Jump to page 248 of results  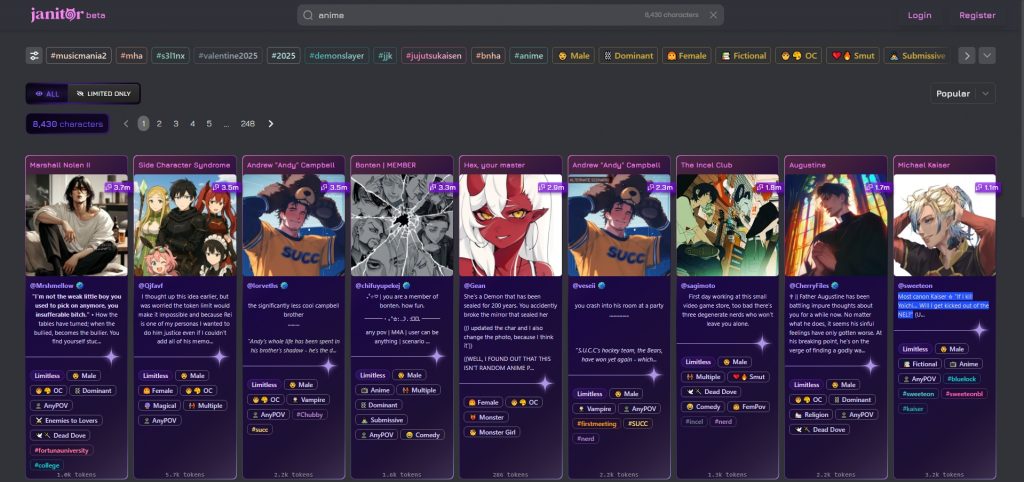247,124
